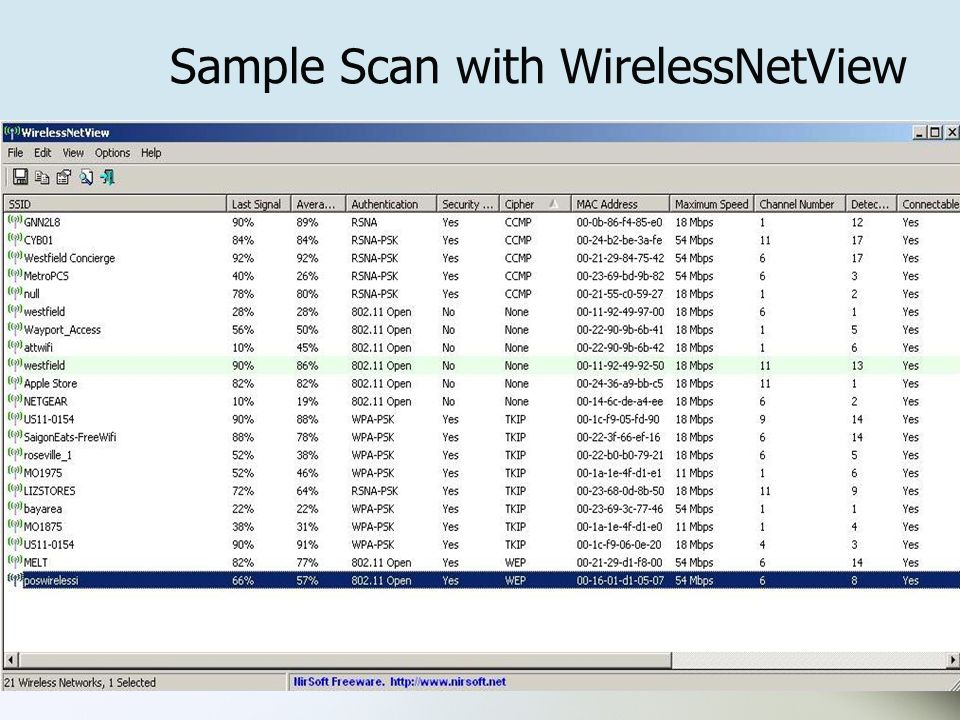This screenshot has width=960, height=720.
Task: Open the Help menu
Action: pos(151,152)
